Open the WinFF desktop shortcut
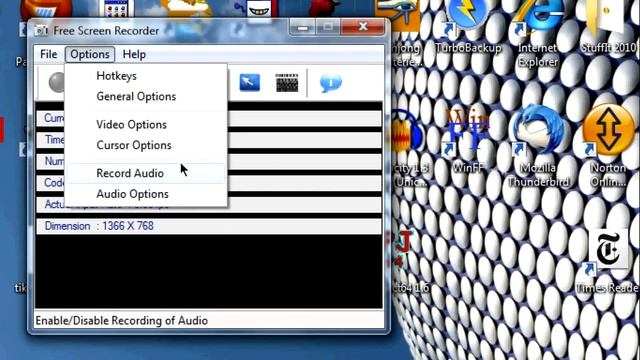Viewport: 640px width, 360px height. [x=468, y=141]
